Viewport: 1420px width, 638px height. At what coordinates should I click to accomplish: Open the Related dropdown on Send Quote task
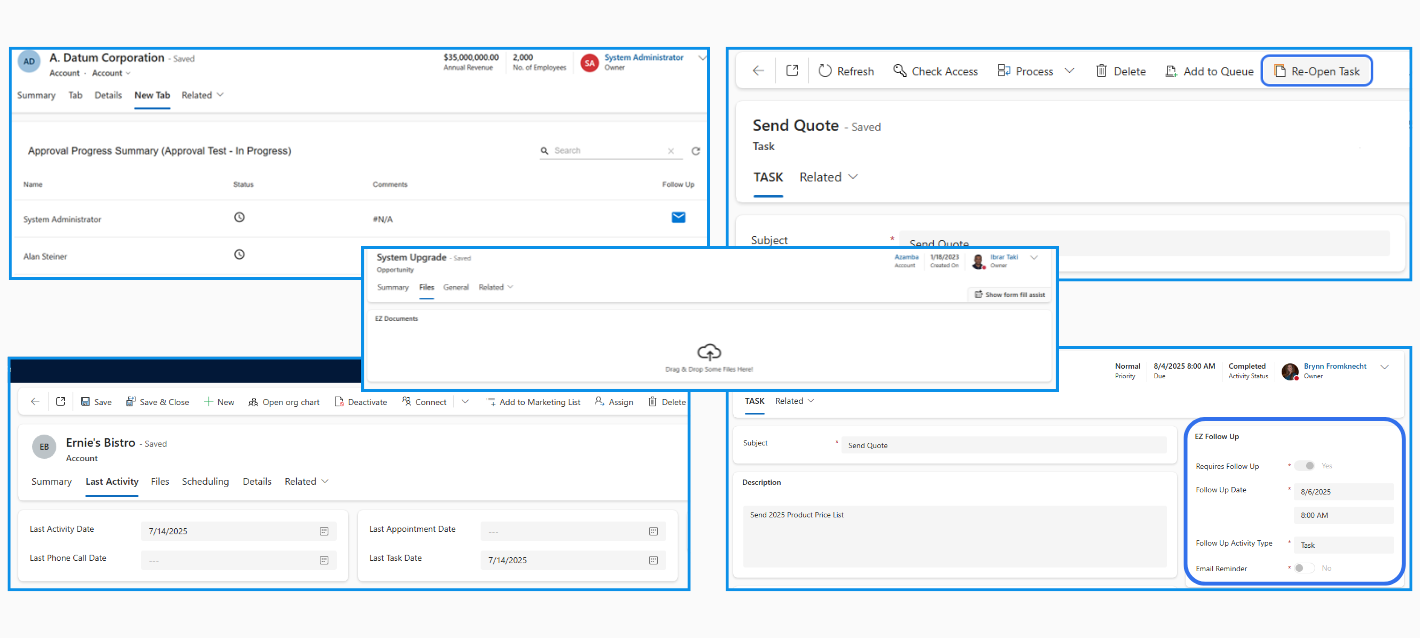(822, 177)
